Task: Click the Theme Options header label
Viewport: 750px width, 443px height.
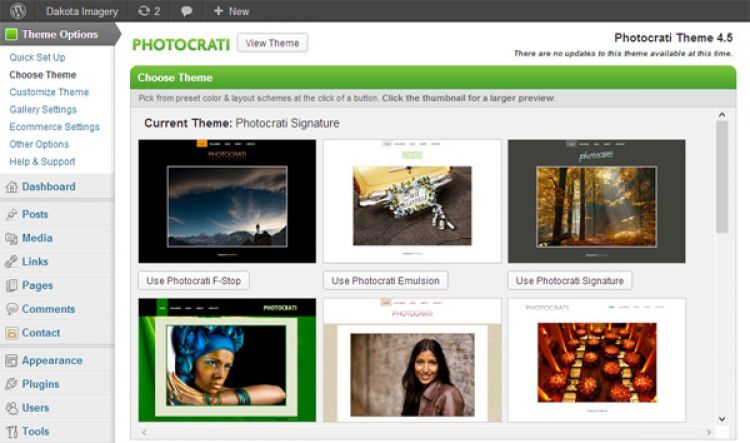Action: pyautogui.click(x=60, y=34)
